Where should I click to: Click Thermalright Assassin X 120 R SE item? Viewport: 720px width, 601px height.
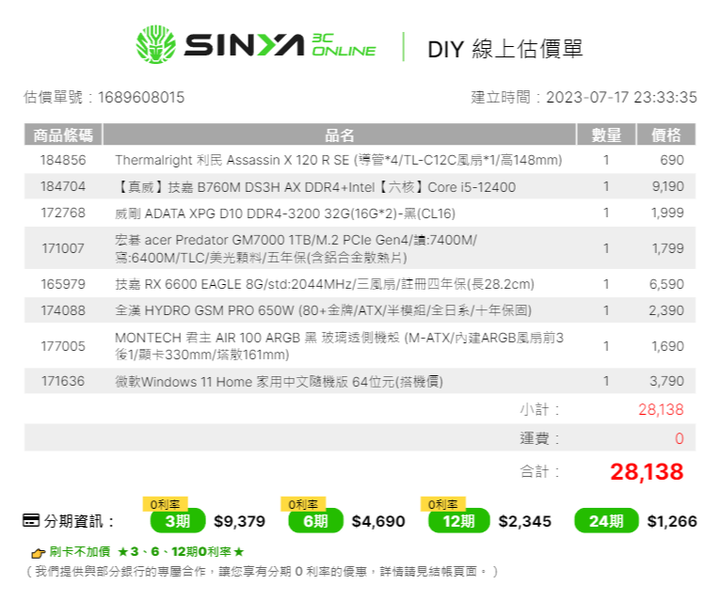click(338, 160)
